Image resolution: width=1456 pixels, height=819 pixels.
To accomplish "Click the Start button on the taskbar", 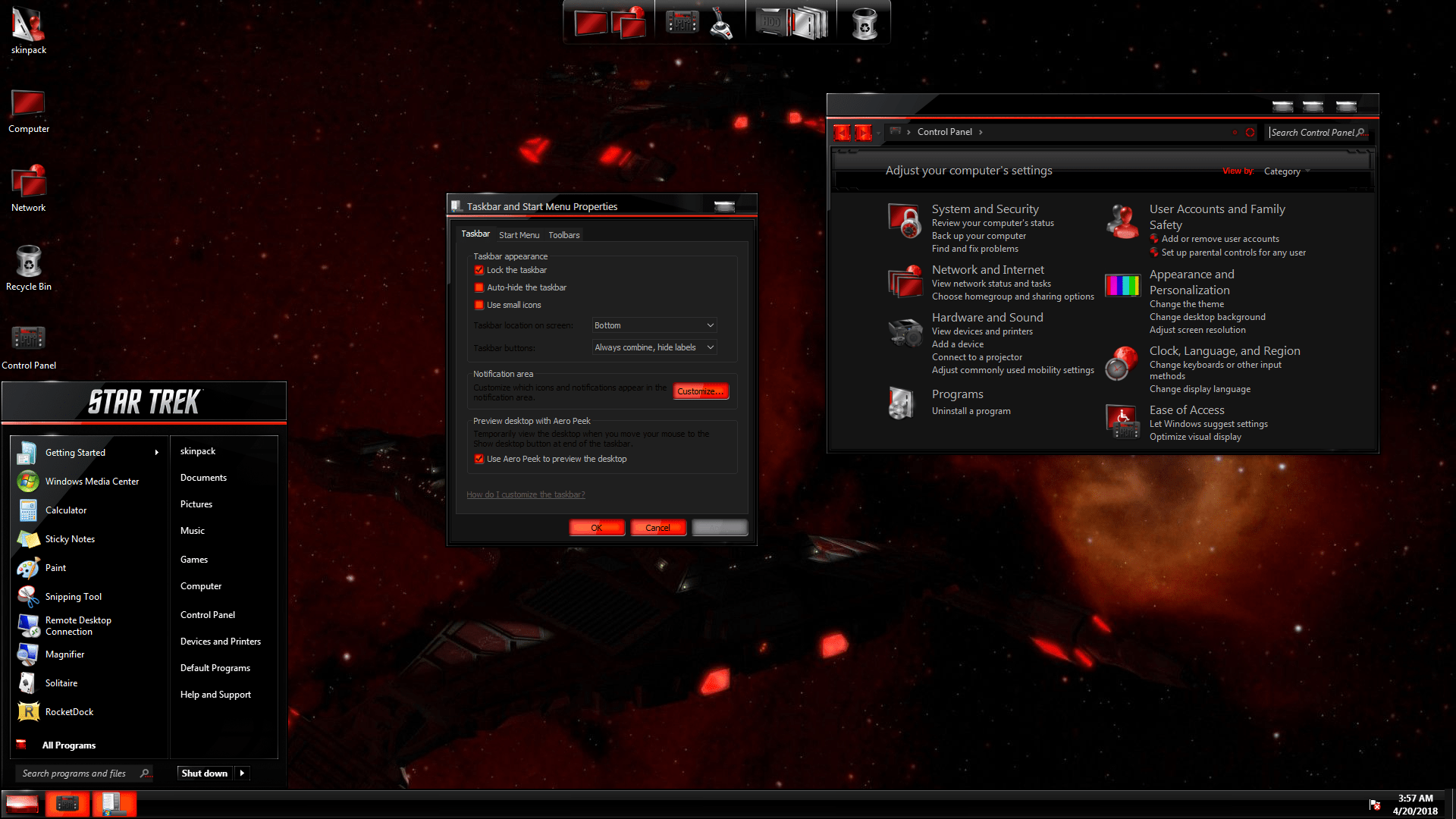I will 22,804.
